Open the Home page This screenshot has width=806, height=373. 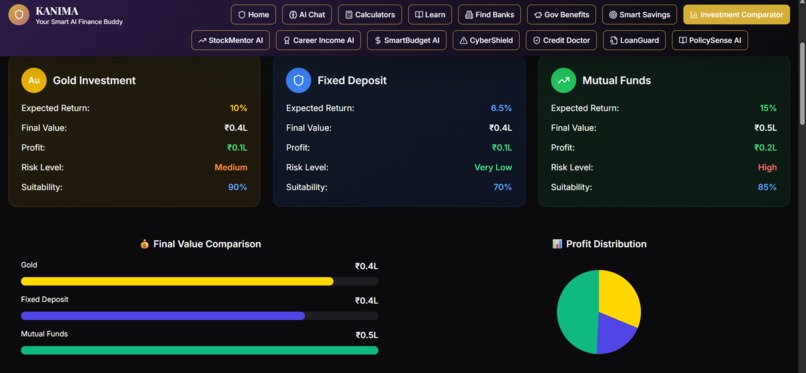[x=253, y=15]
